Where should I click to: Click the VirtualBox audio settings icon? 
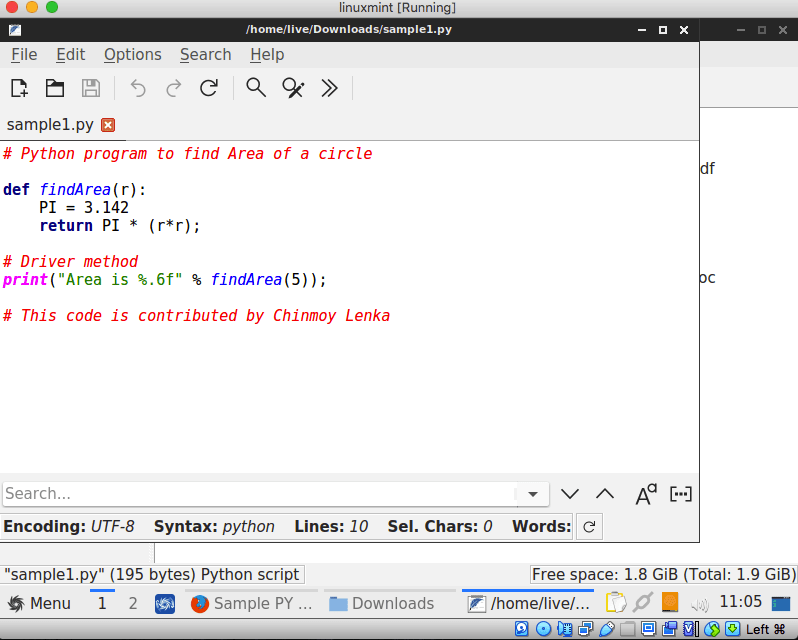(x=564, y=629)
